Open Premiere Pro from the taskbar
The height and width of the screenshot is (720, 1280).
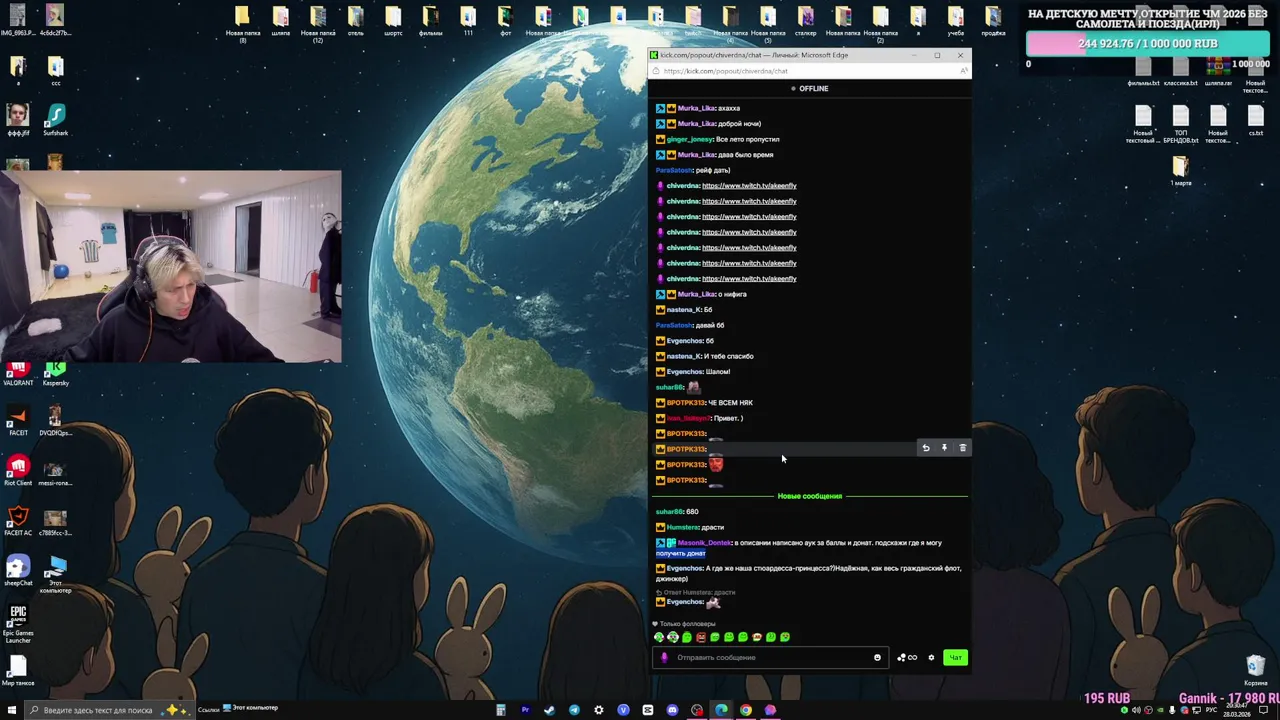(x=525, y=710)
